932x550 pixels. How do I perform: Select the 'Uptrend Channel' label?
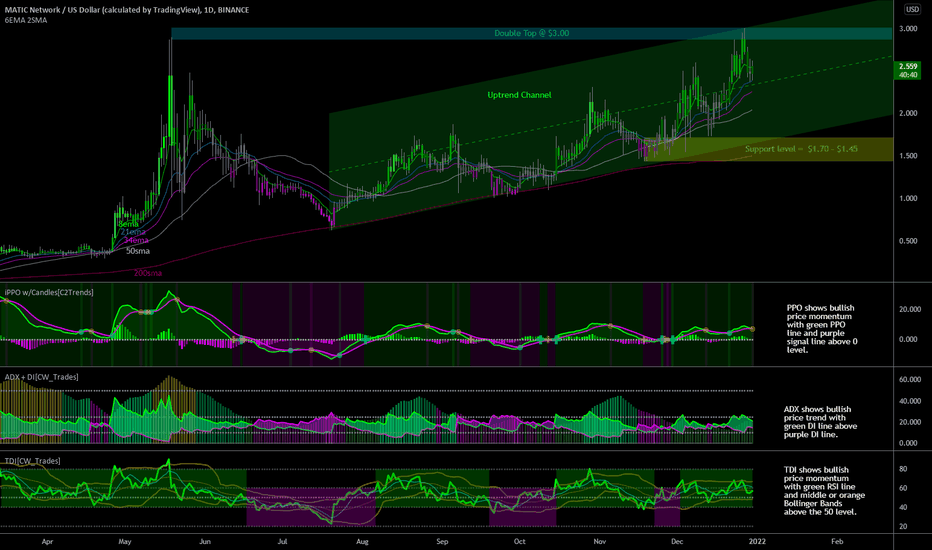pyautogui.click(x=519, y=95)
